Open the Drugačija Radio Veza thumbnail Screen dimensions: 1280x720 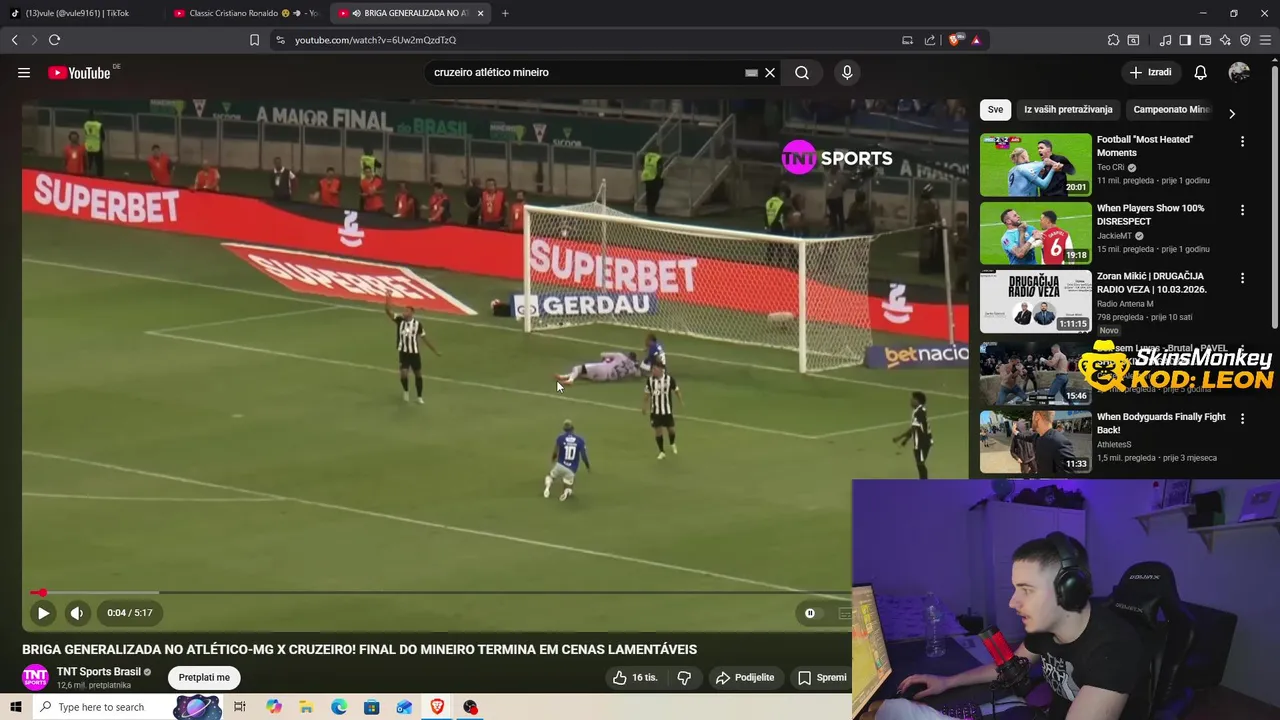tap(1035, 301)
